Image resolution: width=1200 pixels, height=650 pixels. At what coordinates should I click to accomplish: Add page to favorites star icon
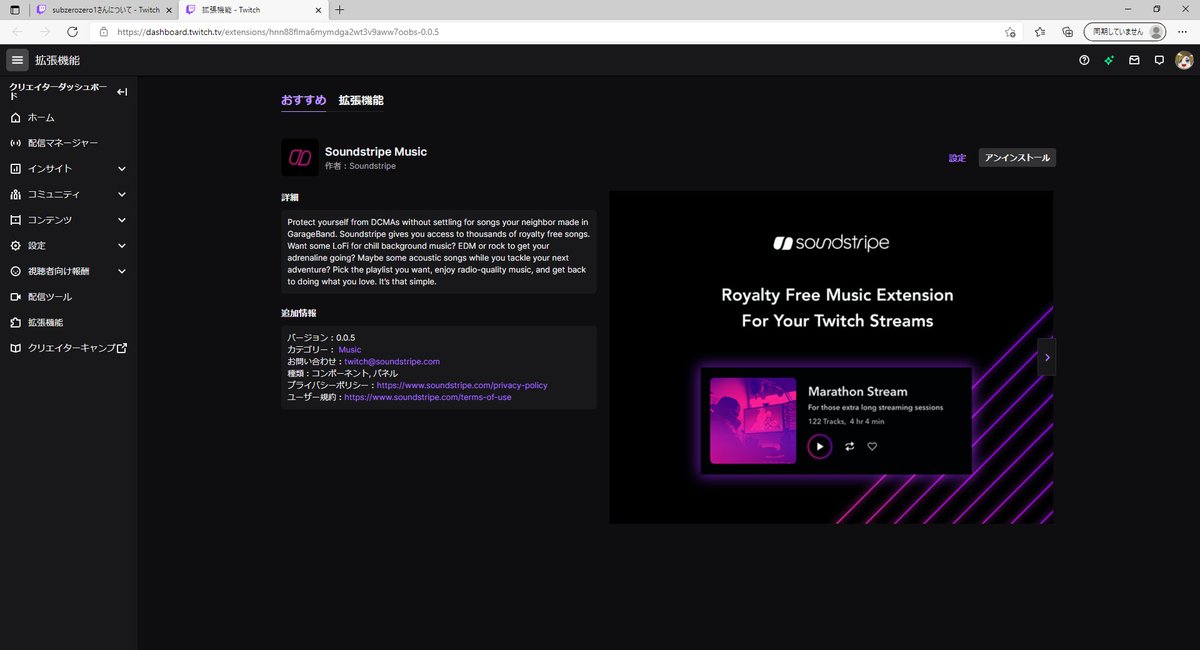(x=1010, y=31)
